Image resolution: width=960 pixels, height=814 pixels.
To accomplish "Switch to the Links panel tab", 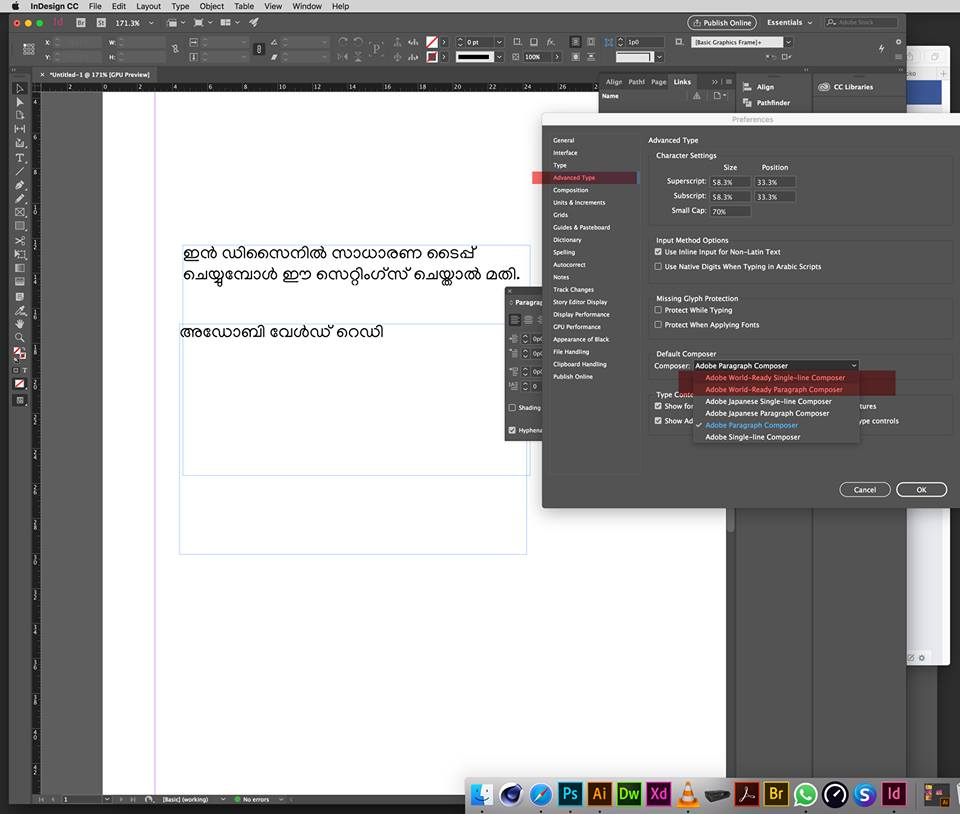I will click(682, 82).
